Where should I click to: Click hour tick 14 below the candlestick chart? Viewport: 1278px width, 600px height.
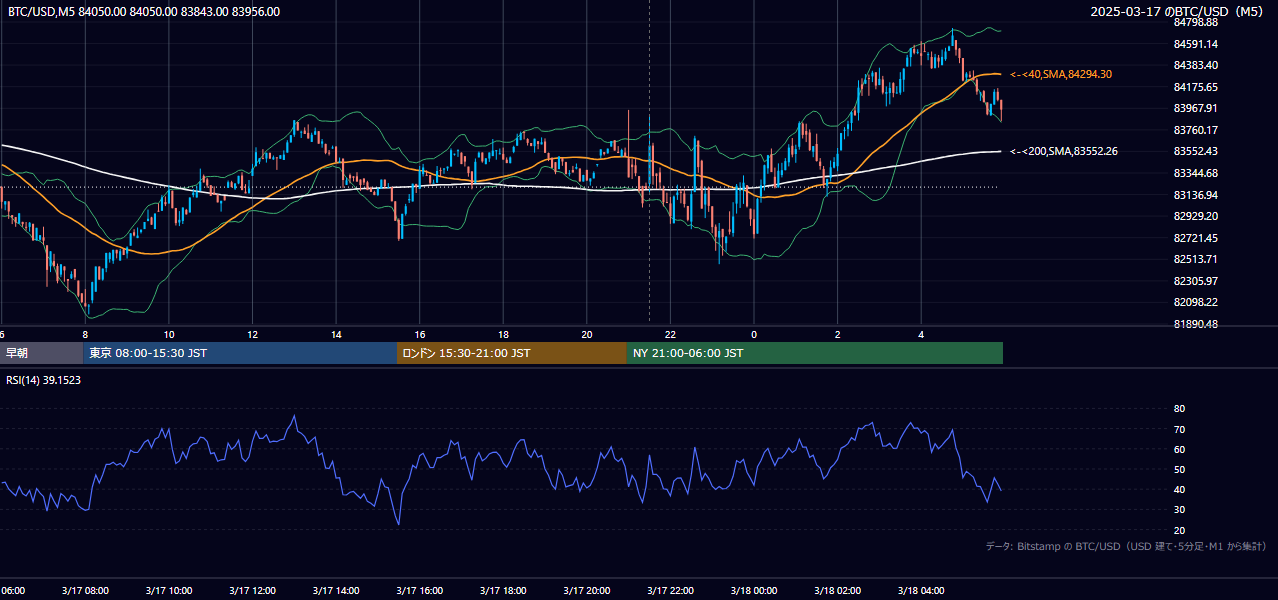click(337, 335)
